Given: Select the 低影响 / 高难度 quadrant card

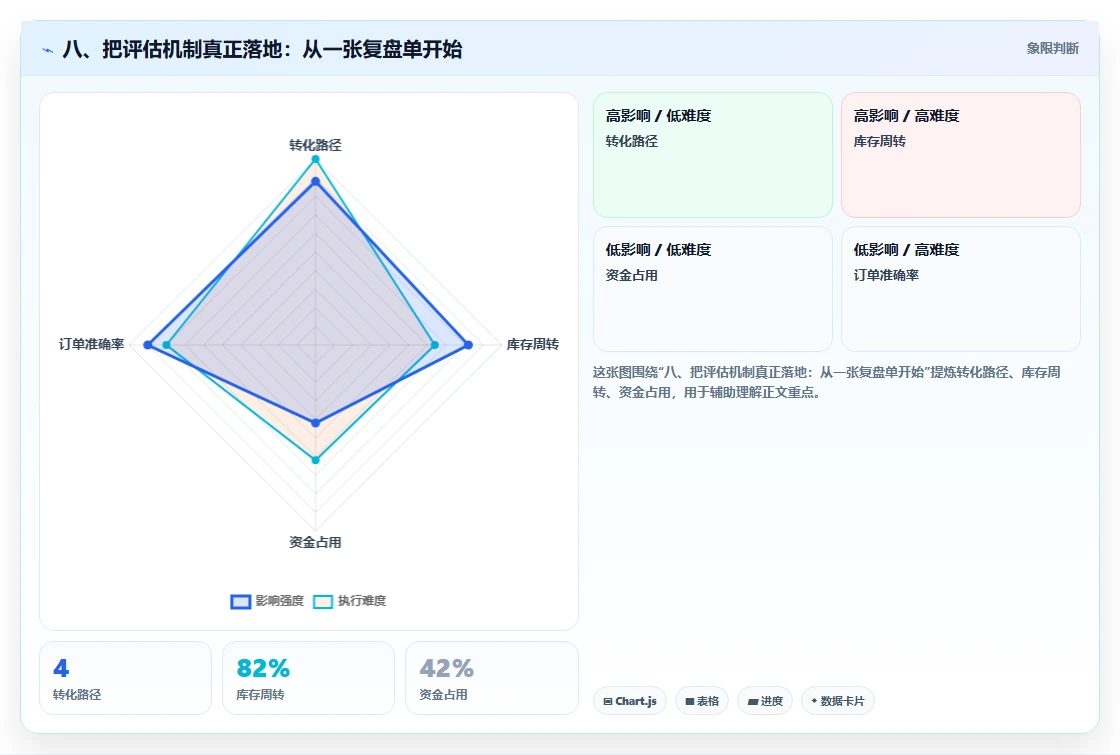Looking at the screenshot, I should tap(961, 289).
